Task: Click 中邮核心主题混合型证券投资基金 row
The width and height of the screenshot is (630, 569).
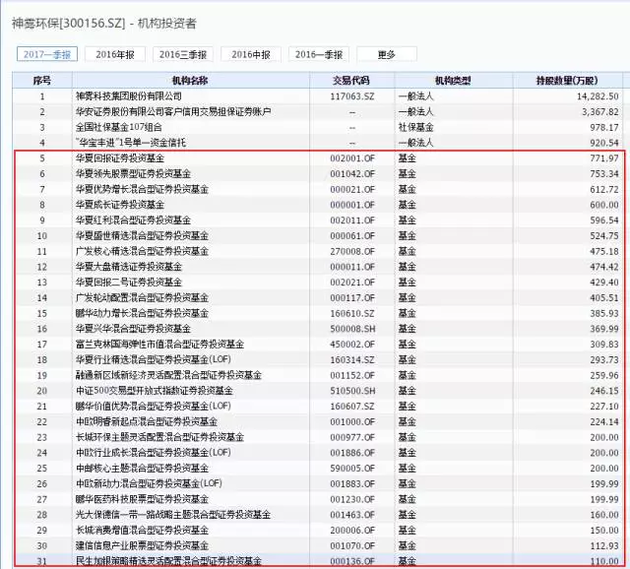Action: (x=317, y=469)
